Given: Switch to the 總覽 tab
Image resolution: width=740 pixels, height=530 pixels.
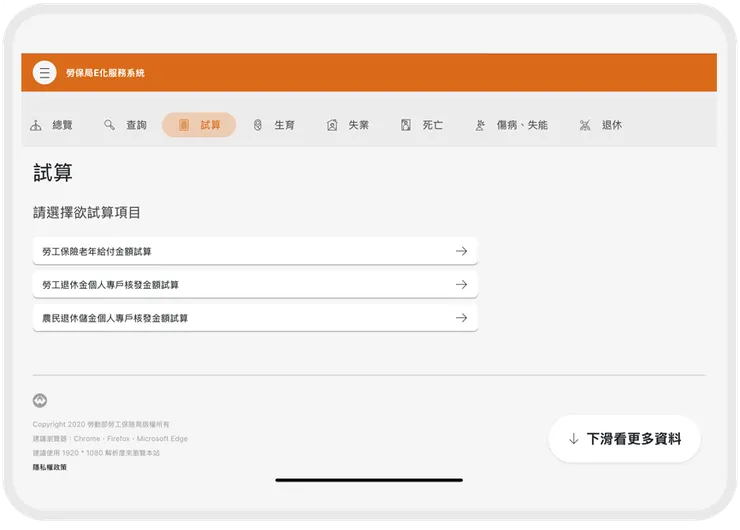Looking at the screenshot, I should coord(51,125).
